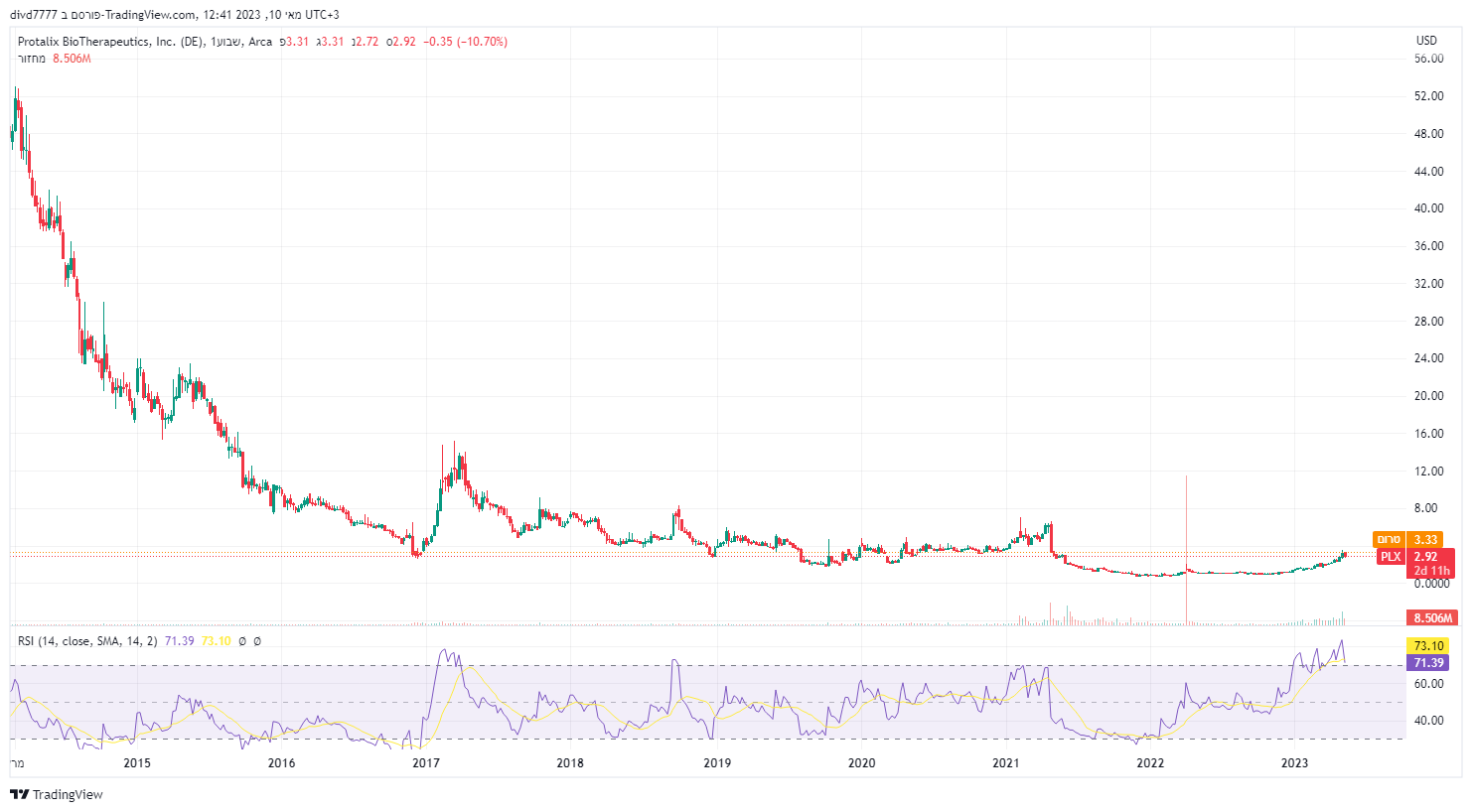The image size is (1472, 812).
Task: Click the 52.00 price axis value
Action: pos(1429,96)
